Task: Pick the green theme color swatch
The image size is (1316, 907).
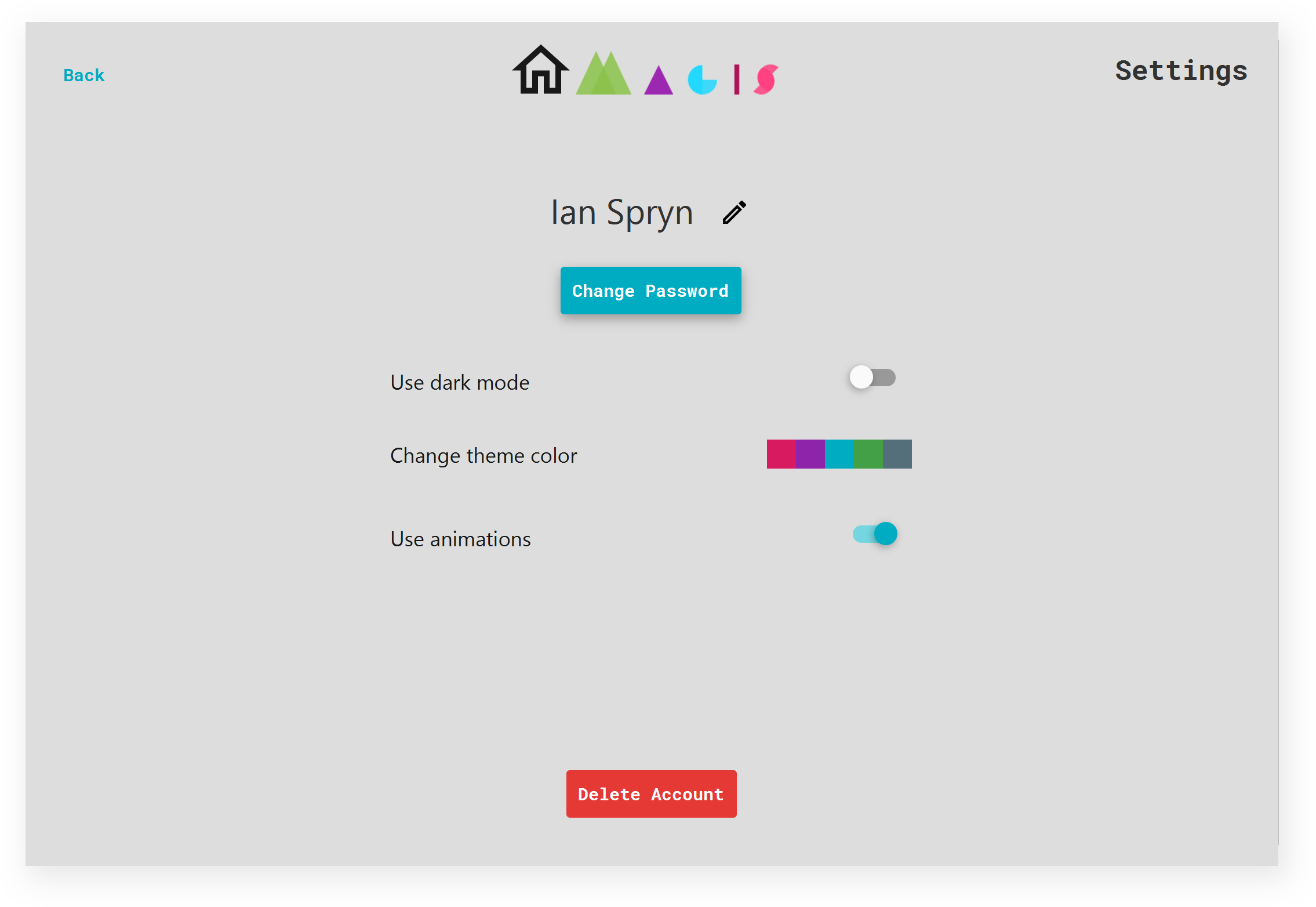Action: (868, 454)
